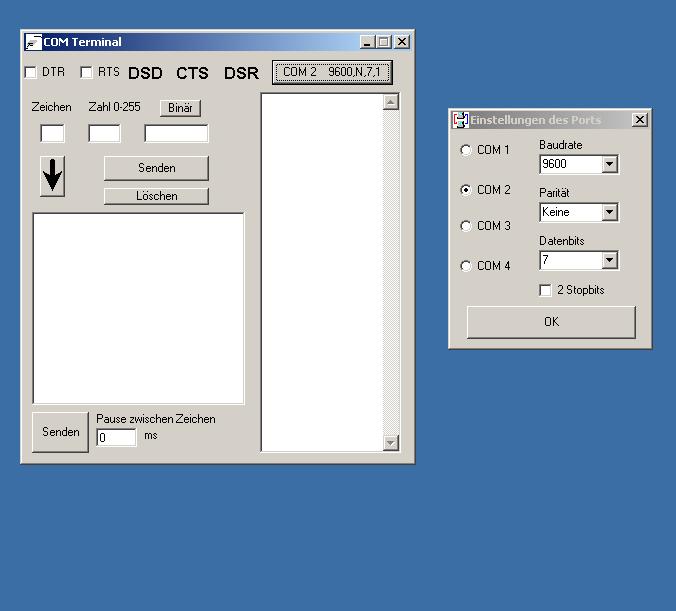Click the receive area scrollbar track
This screenshot has height=611, width=676.
coord(391,273)
